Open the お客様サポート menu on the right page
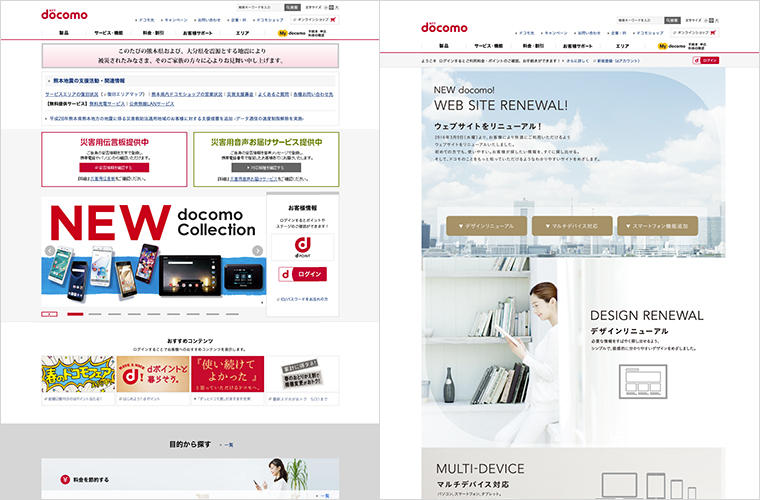The height and width of the screenshot is (500, 760). 578,46
